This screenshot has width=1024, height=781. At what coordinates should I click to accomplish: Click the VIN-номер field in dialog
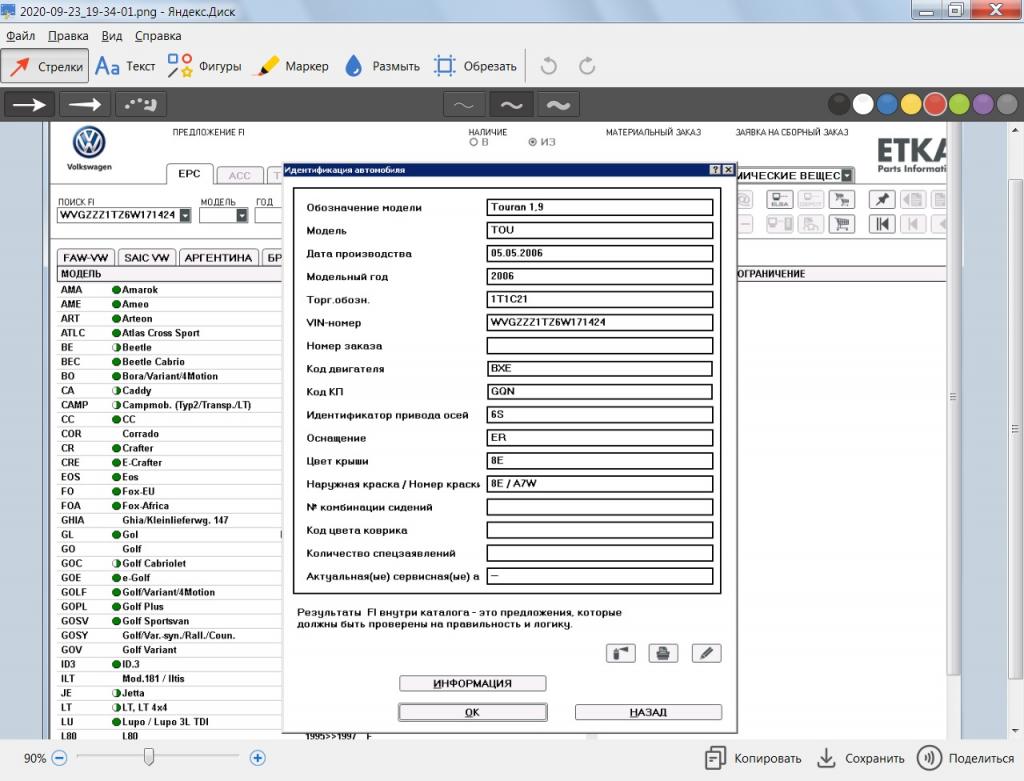(600, 322)
